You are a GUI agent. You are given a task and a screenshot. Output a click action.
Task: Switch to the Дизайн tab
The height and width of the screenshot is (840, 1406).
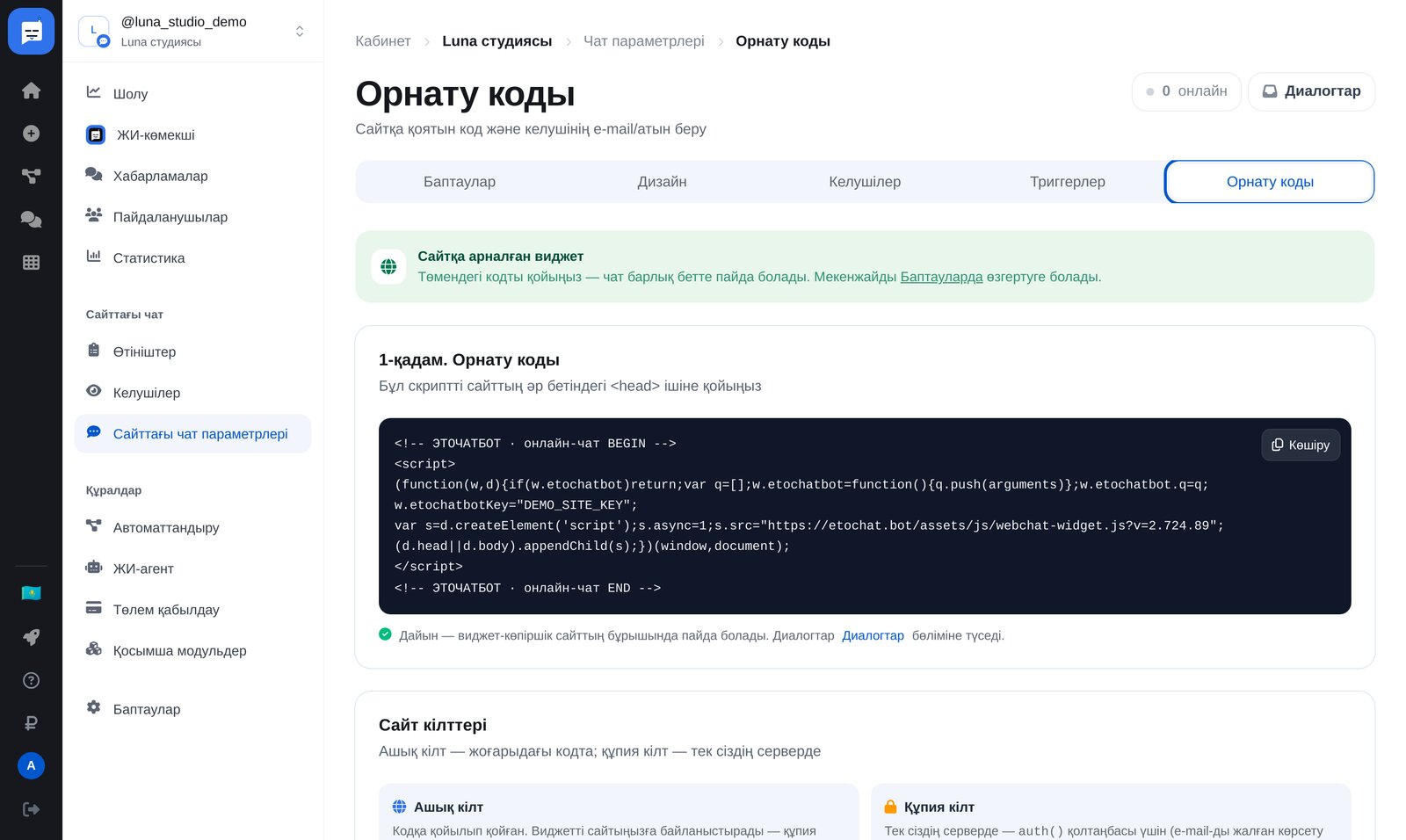[663, 182]
